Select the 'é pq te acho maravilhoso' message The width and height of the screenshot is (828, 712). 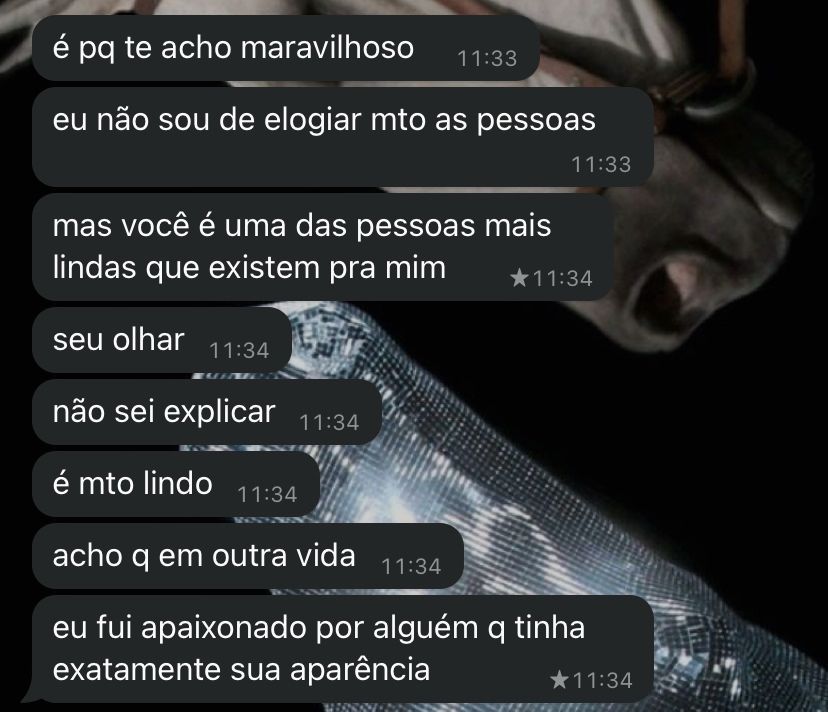coord(286,48)
